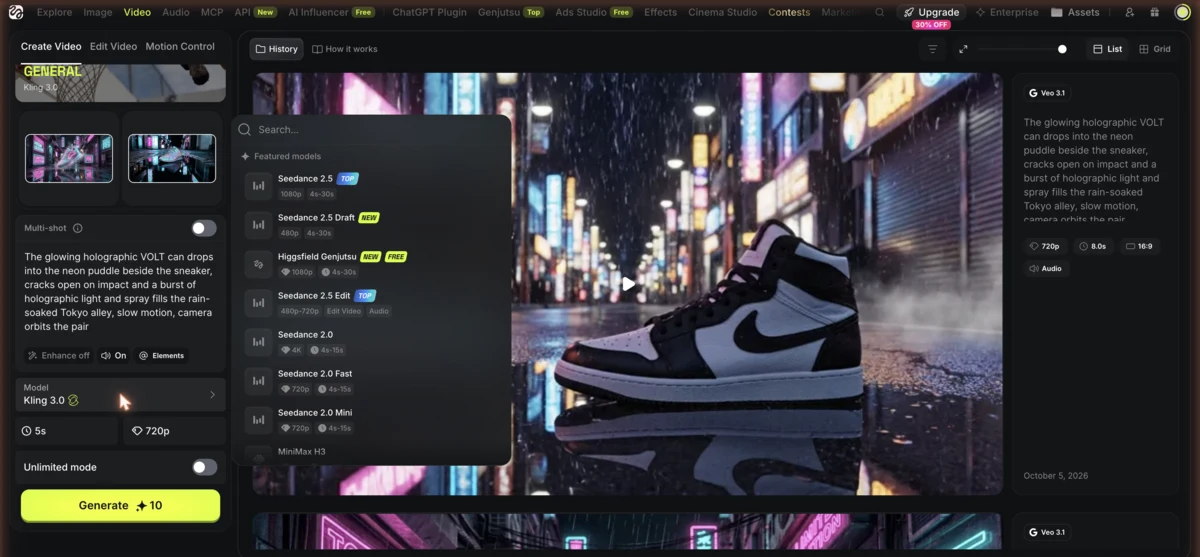
Task: Click the Seedance 2.0 Fast model icon
Action: 259,381
